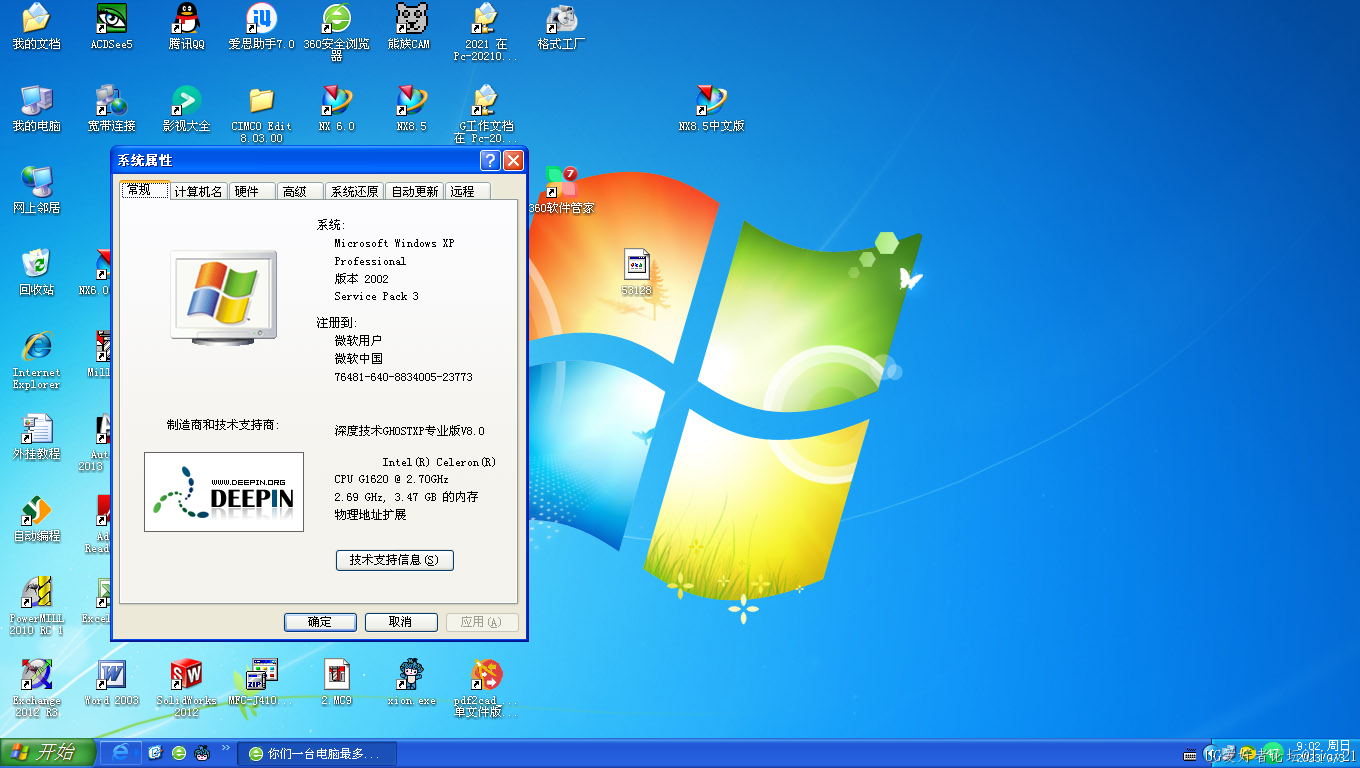
Task: Launch PowerMILL 2010 RC 1 shortcut
Action: [x=36, y=606]
